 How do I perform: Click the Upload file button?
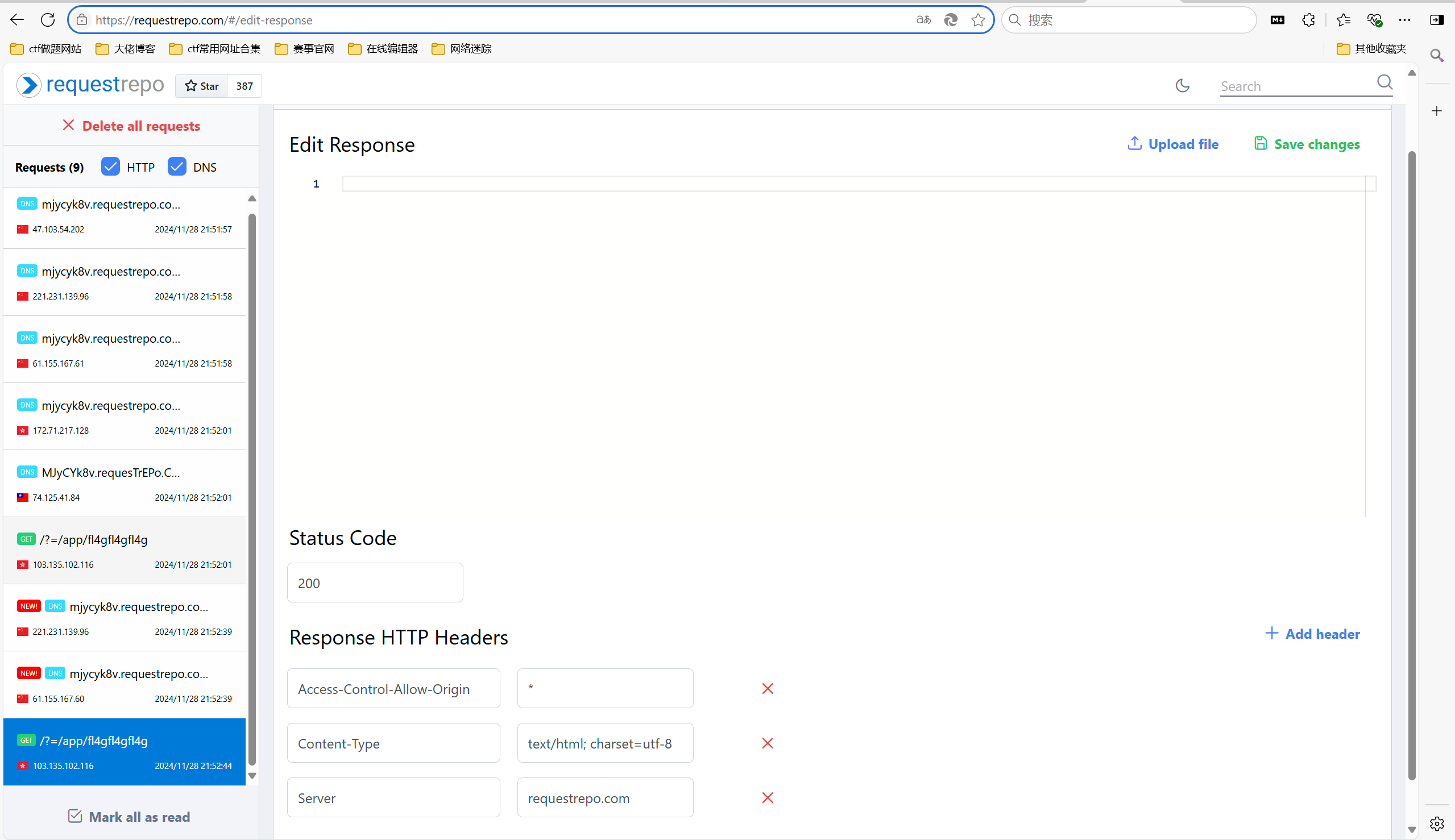click(x=1173, y=144)
